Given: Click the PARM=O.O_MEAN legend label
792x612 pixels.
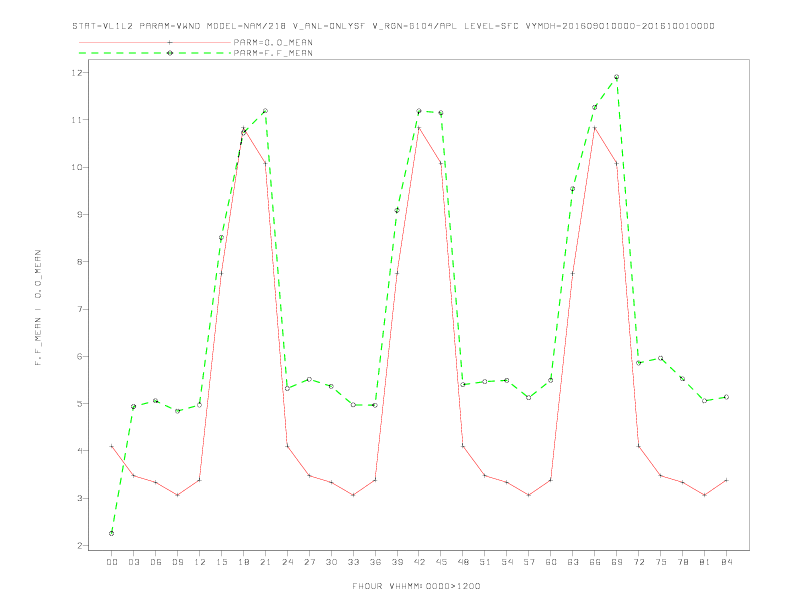Looking at the screenshot, I should point(273,42).
